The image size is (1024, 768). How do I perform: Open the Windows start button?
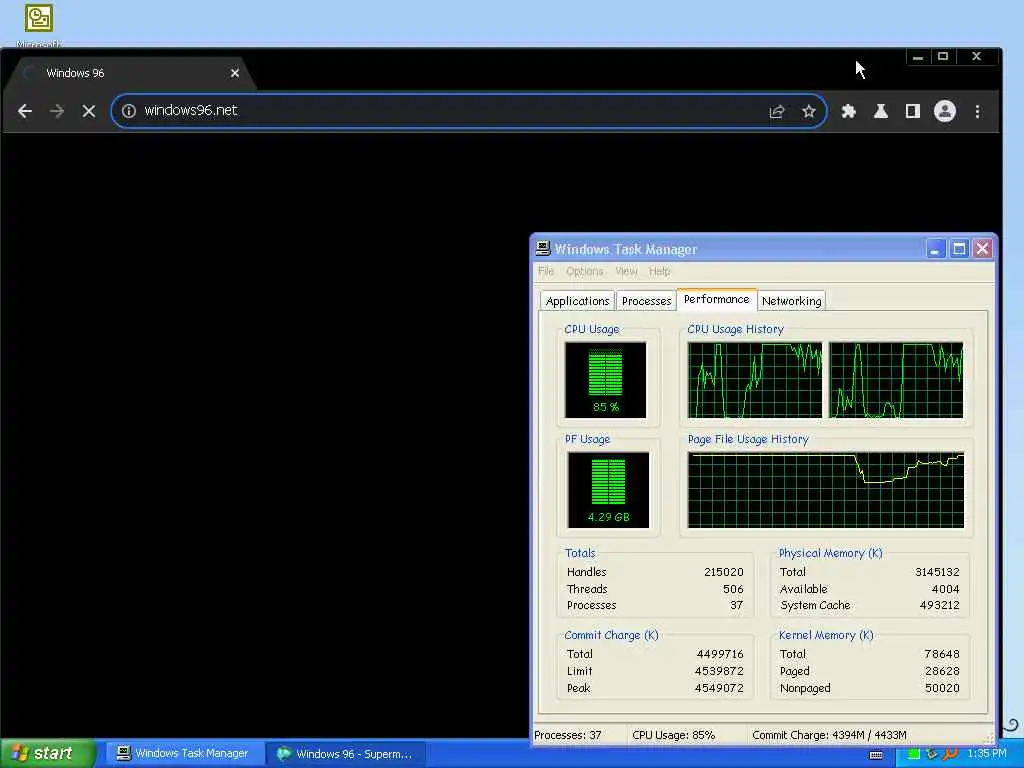click(47, 754)
